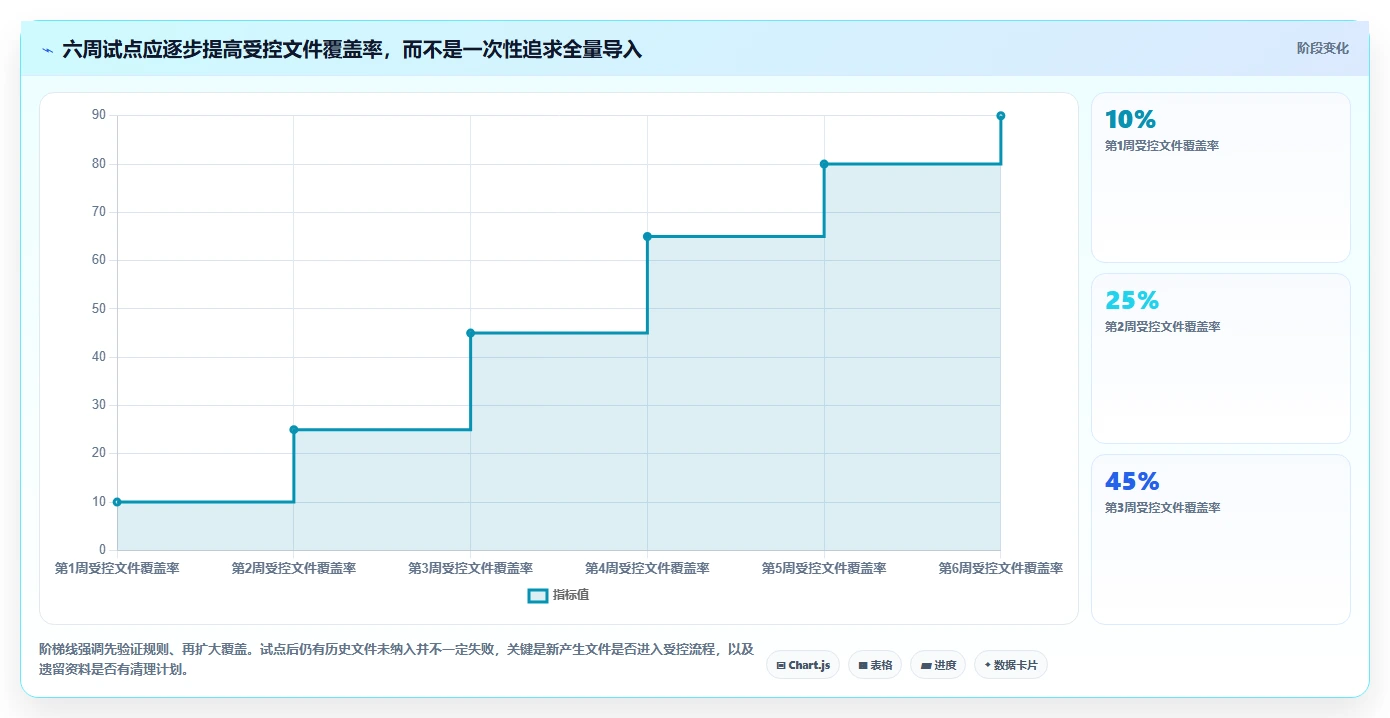
Task: Click the footnote paragraph starting 阶梯线强调
Action: (x=396, y=660)
